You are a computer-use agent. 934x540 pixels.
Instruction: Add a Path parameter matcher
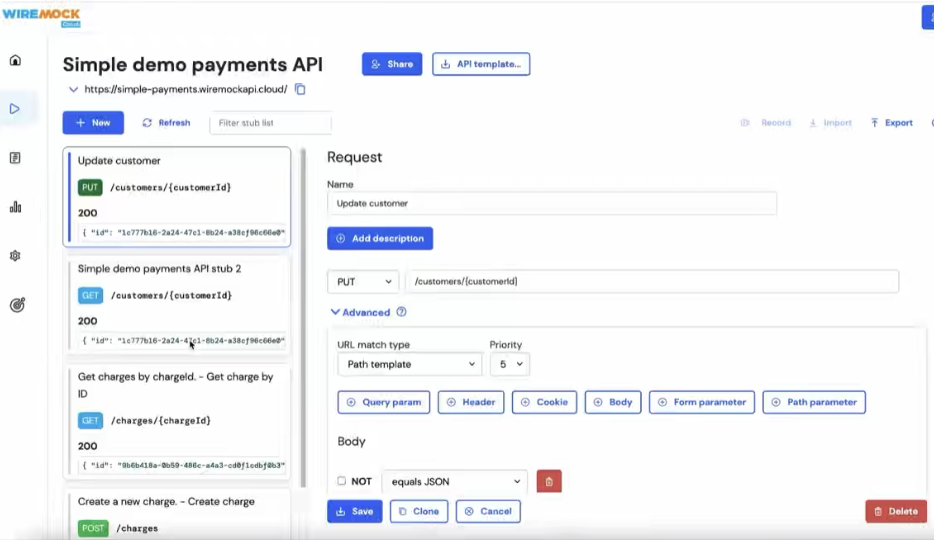click(814, 402)
